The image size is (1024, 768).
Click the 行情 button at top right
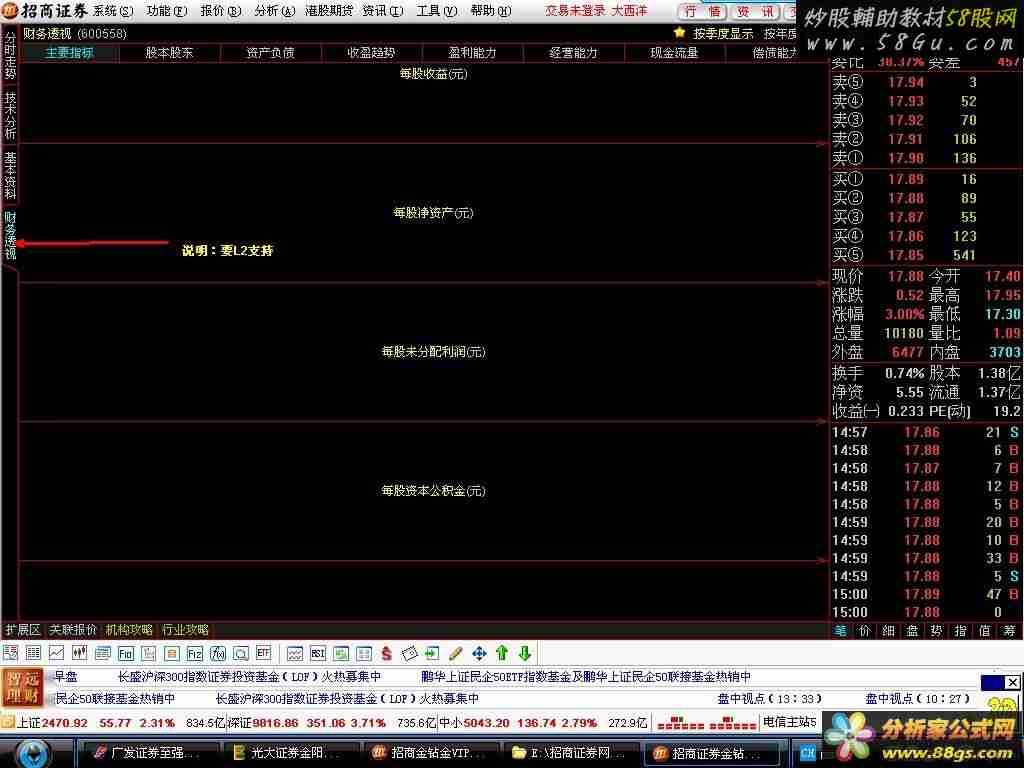coord(703,11)
